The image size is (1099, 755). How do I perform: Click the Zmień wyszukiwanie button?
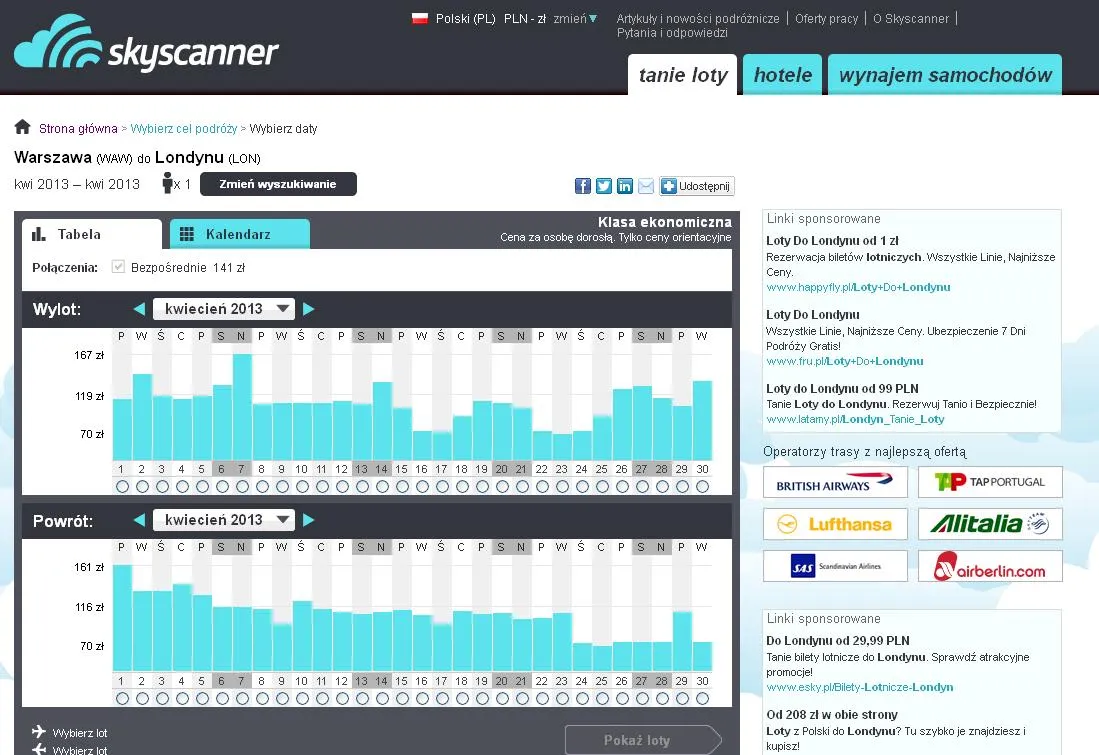278,184
